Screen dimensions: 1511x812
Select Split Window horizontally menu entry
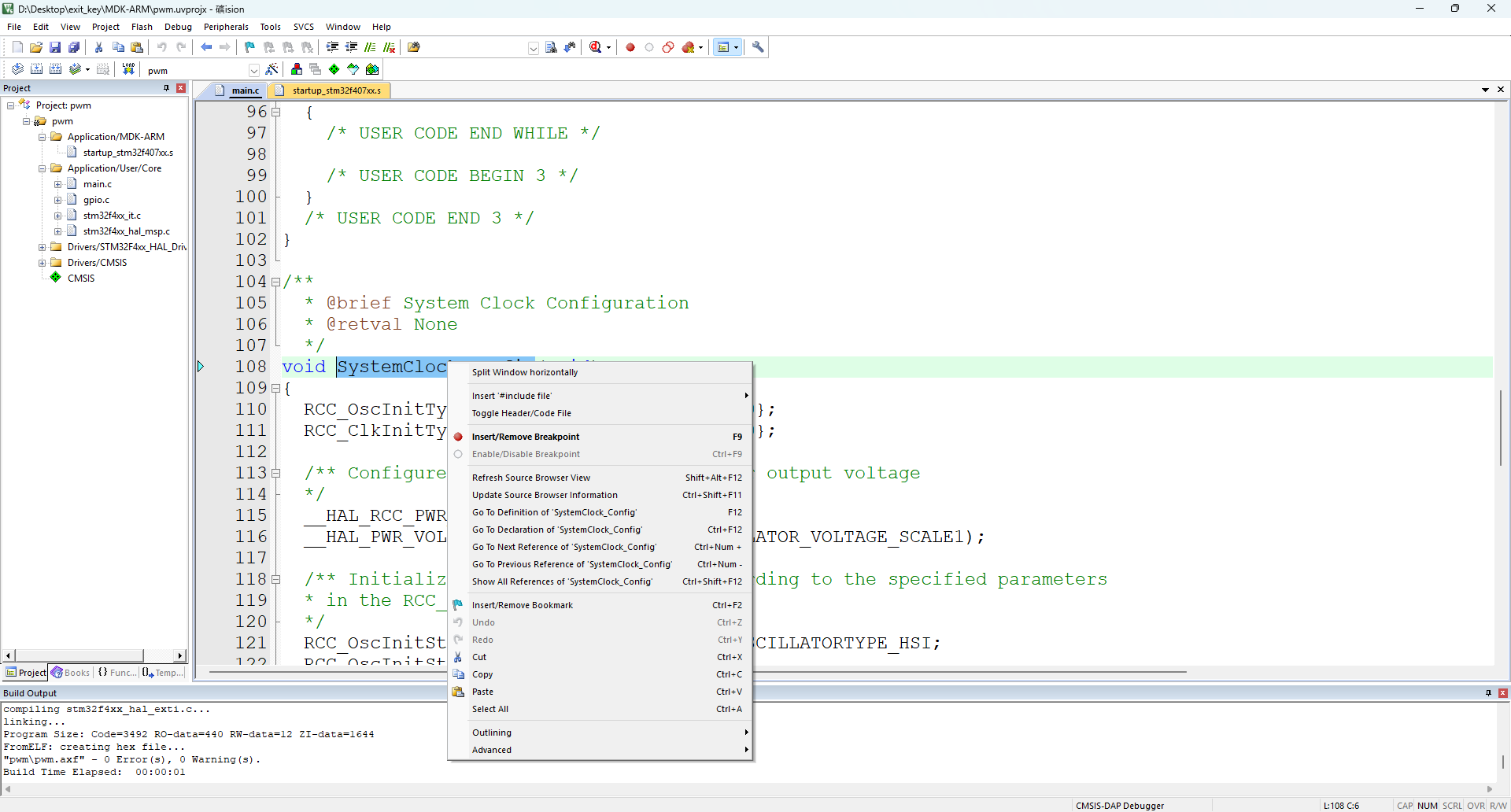click(x=600, y=372)
